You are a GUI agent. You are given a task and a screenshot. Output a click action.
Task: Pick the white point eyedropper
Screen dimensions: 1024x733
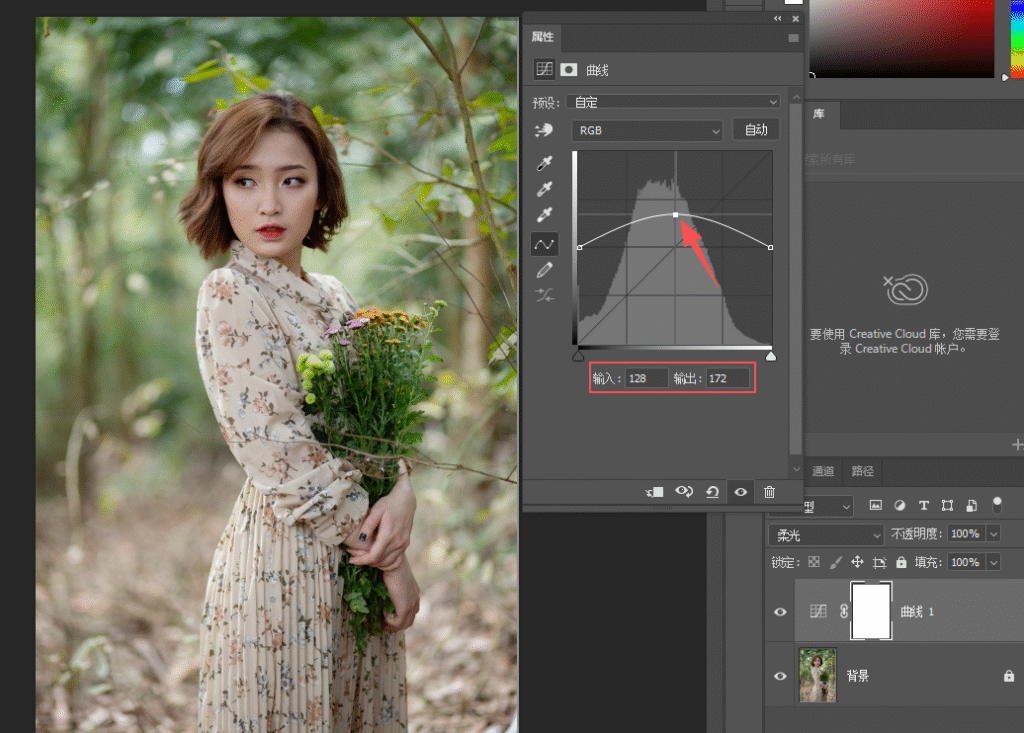point(544,215)
